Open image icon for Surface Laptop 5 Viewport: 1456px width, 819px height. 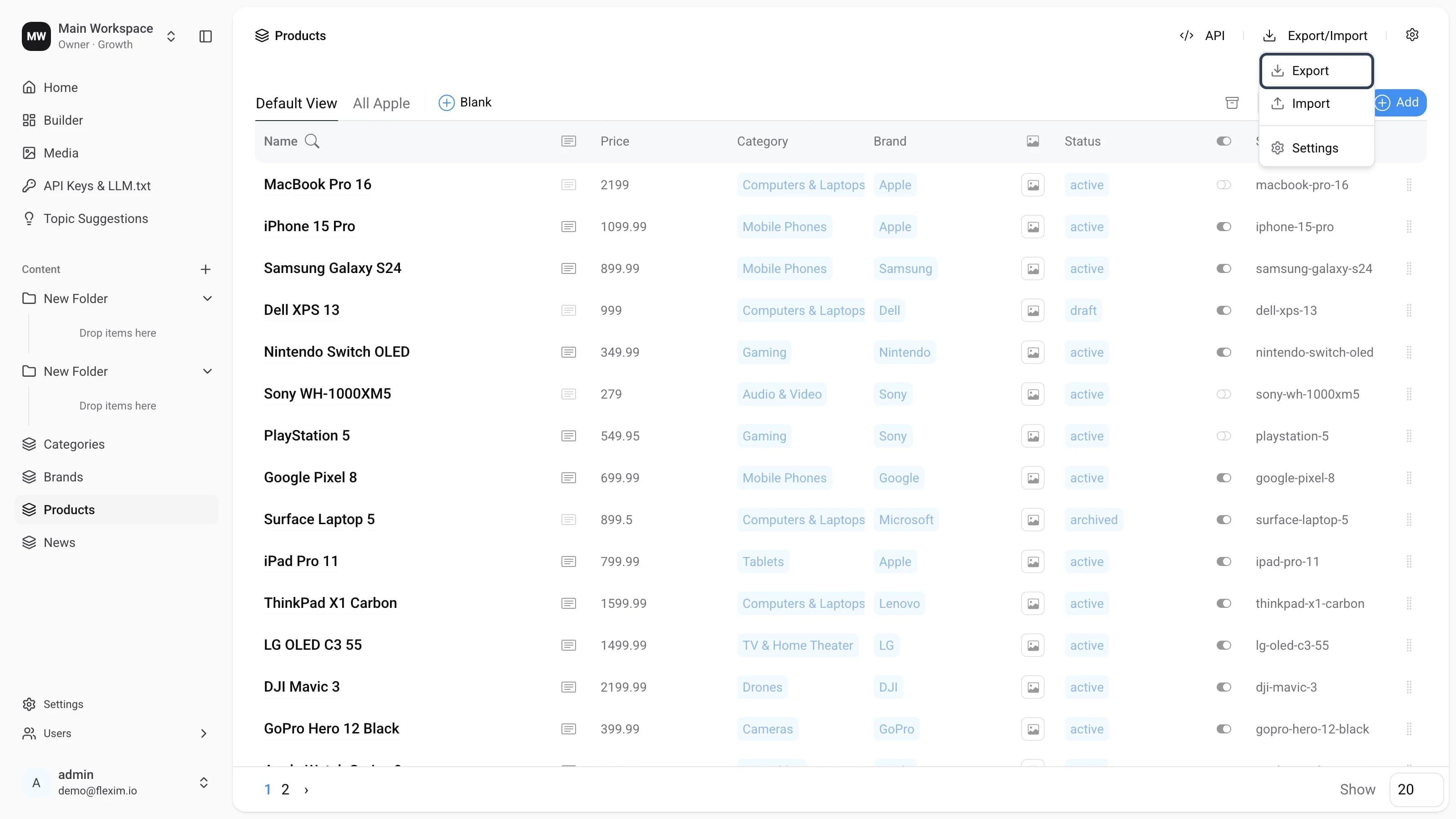coord(1033,520)
